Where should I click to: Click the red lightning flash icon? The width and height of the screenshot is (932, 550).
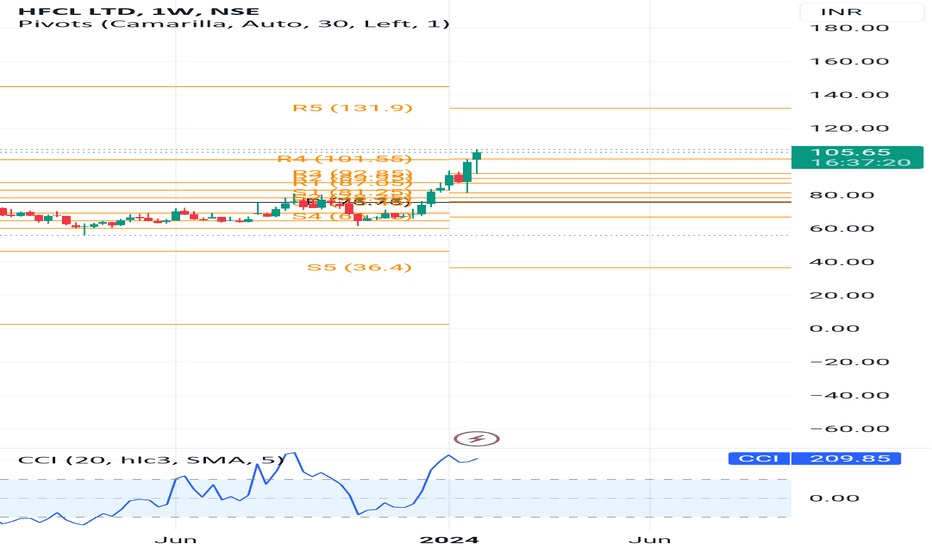pos(476,439)
